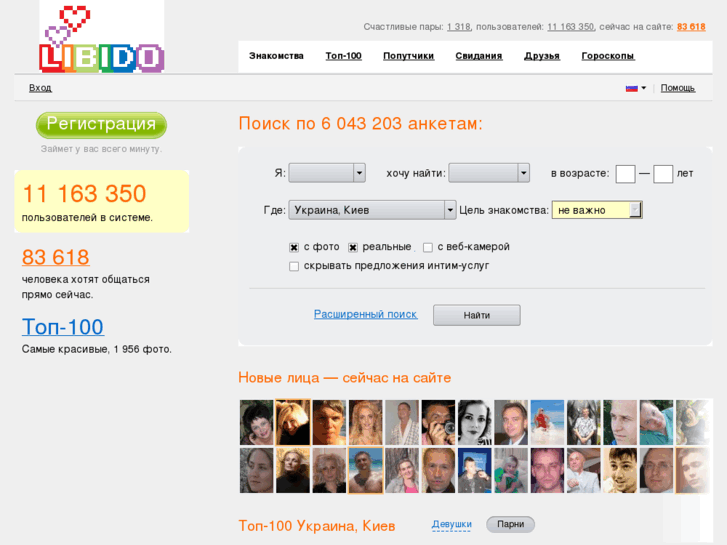
Task: Open the Russian flag language selector
Action: pyautogui.click(x=636, y=88)
